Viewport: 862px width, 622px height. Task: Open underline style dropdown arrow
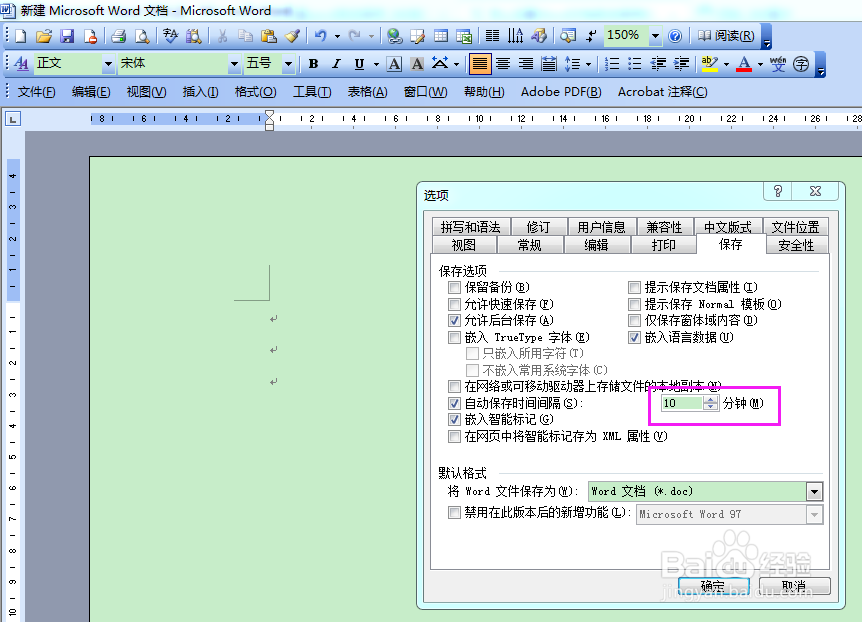[376, 64]
